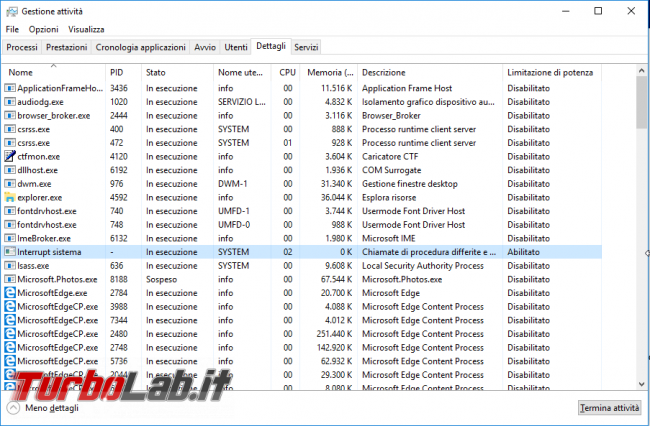Click the scrollbar up arrow
This screenshot has height=426, width=650.
pos(641,71)
